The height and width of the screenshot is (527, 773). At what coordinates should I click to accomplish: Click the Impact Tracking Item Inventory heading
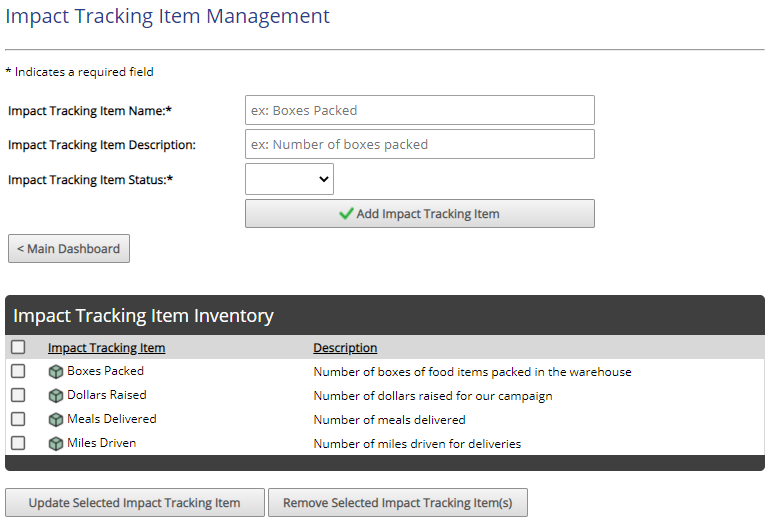(143, 316)
